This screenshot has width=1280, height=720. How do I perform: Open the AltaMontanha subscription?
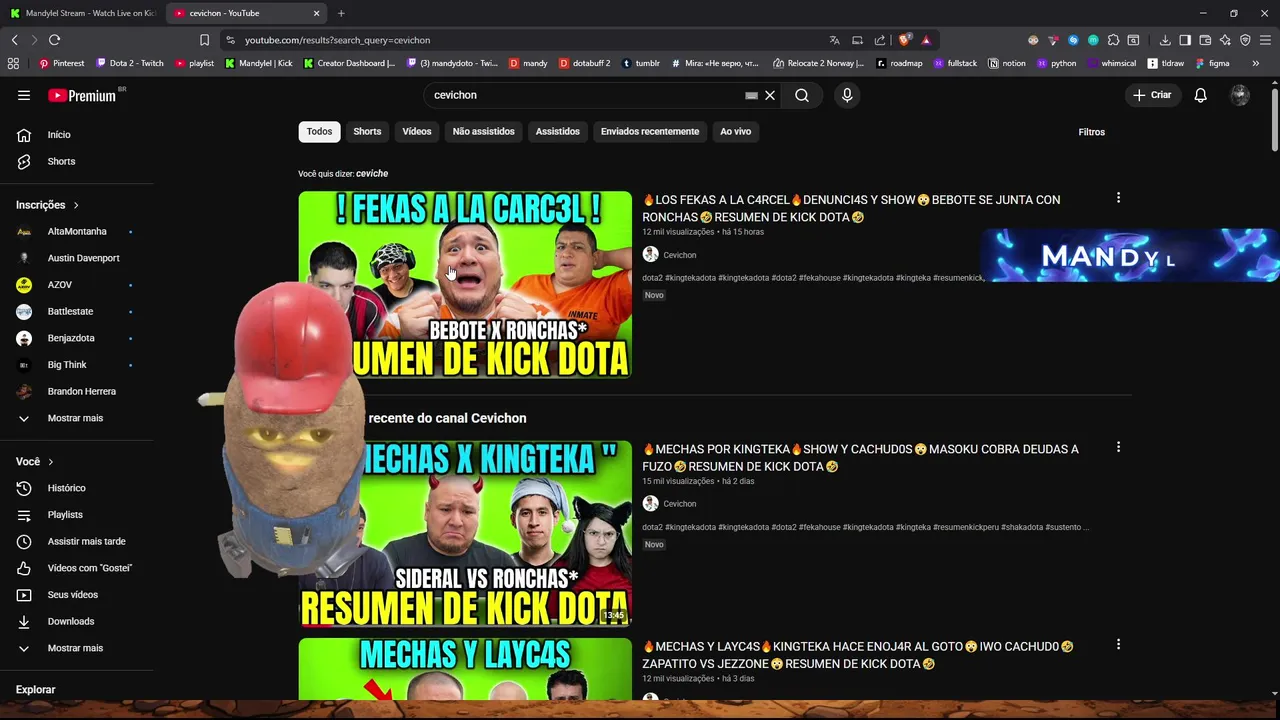(77, 232)
